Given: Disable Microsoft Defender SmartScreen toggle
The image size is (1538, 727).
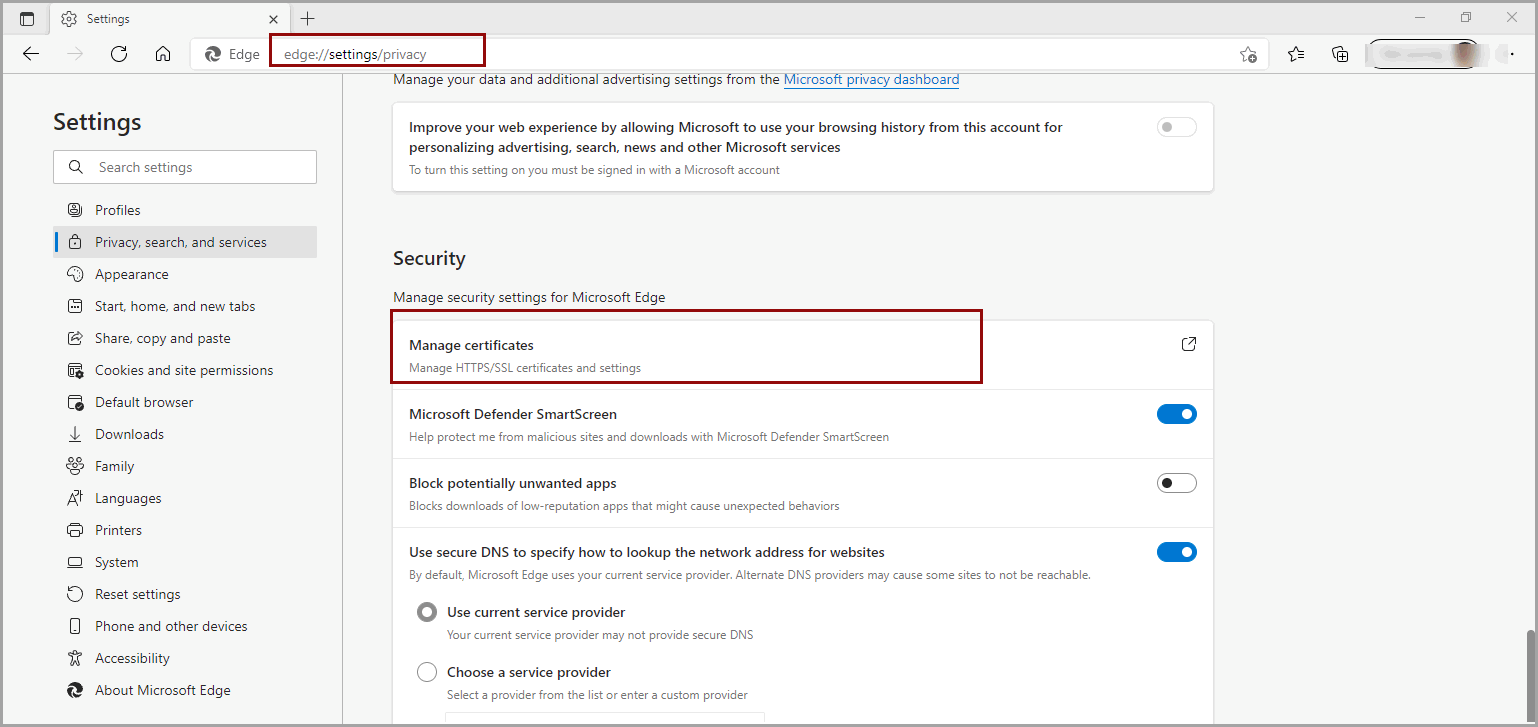Looking at the screenshot, I should click(x=1176, y=414).
